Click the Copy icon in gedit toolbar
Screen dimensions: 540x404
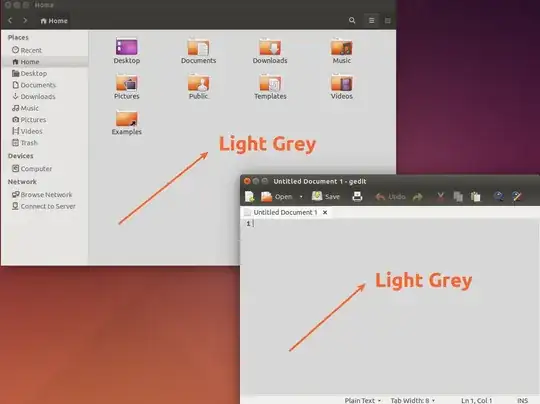tap(458, 197)
